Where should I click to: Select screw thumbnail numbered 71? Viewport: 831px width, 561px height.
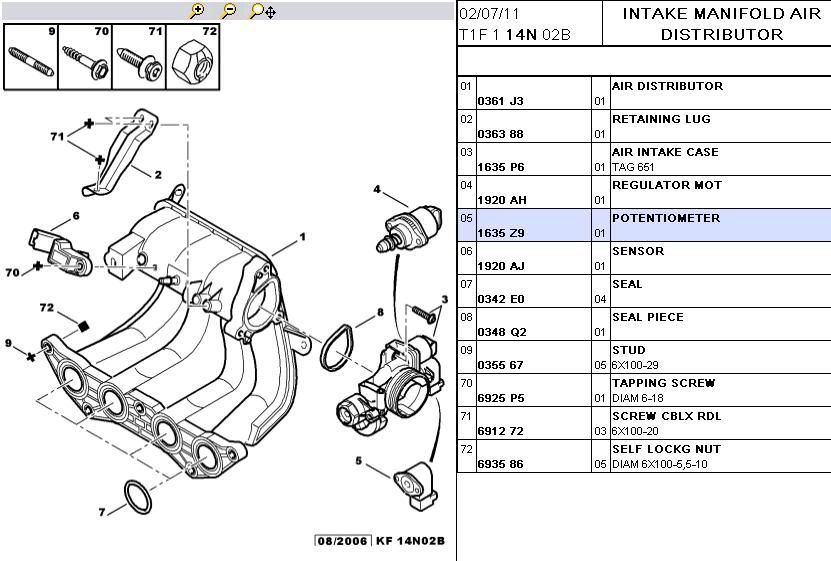(x=139, y=57)
